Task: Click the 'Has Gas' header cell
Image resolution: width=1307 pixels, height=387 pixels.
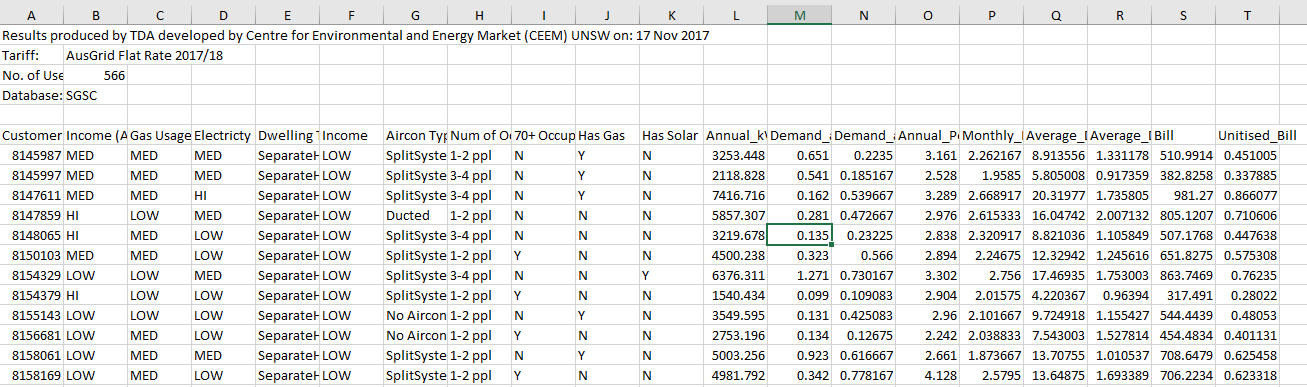Action: pyautogui.click(x=608, y=136)
